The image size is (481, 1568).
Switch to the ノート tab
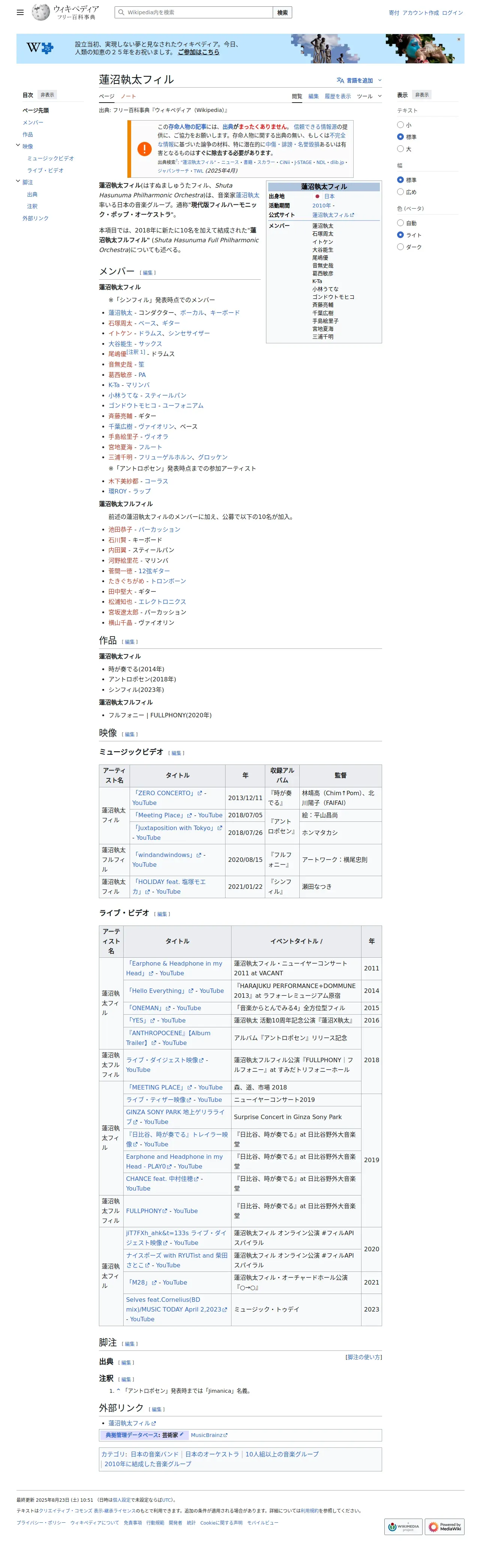[x=128, y=96]
